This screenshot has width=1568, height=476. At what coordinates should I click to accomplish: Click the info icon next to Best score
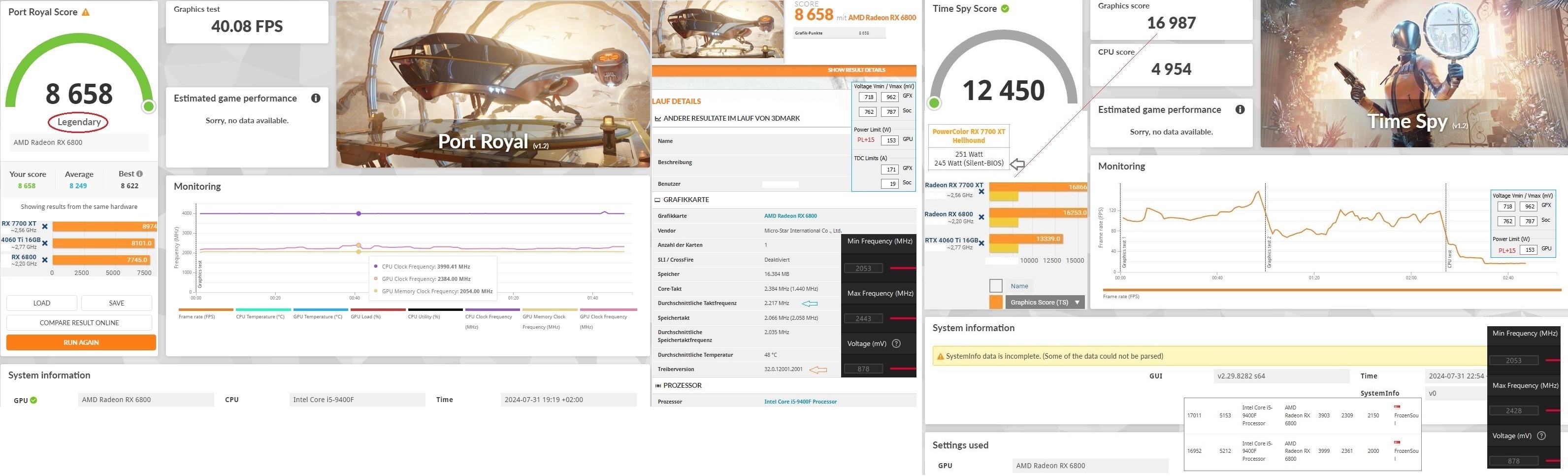139,173
